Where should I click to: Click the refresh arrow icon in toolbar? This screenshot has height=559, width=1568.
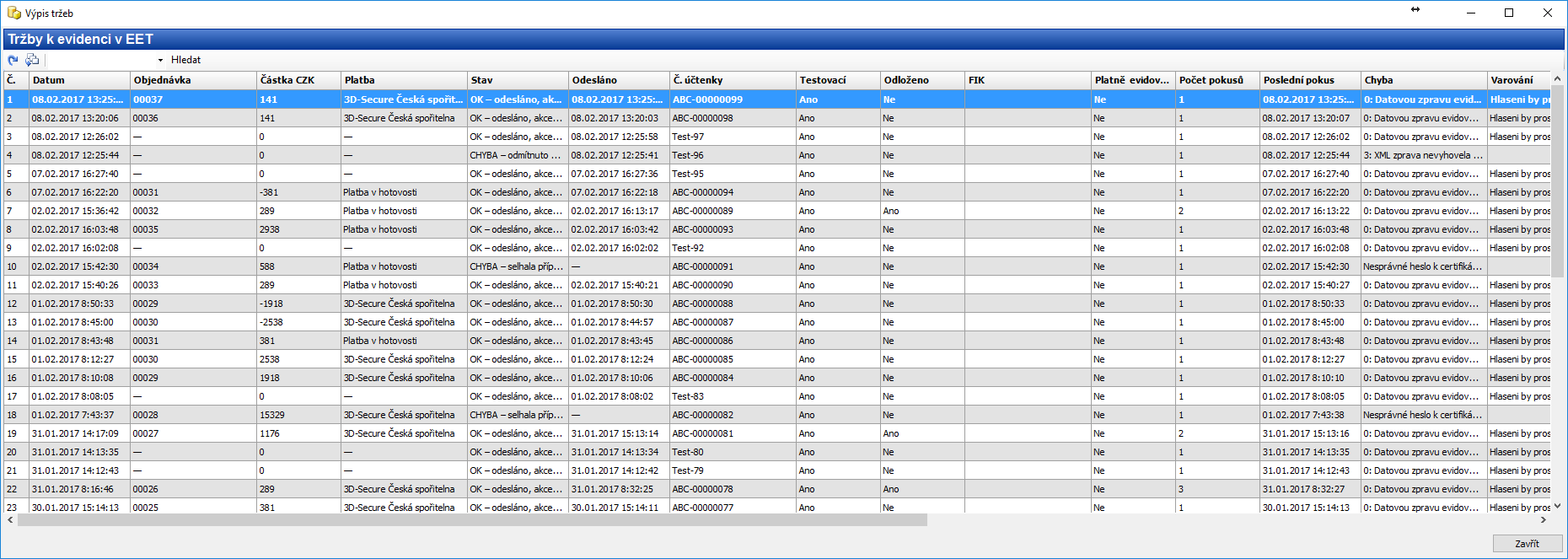point(13,60)
